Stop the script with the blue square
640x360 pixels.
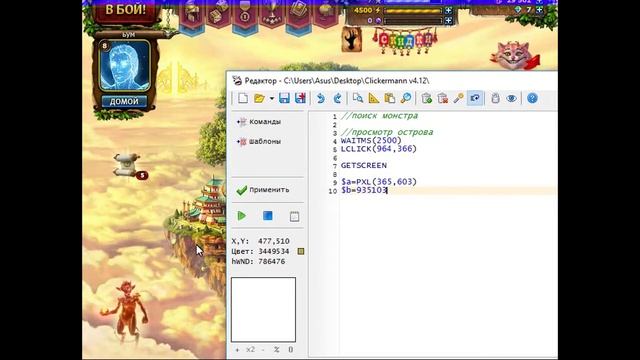coord(268,216)
